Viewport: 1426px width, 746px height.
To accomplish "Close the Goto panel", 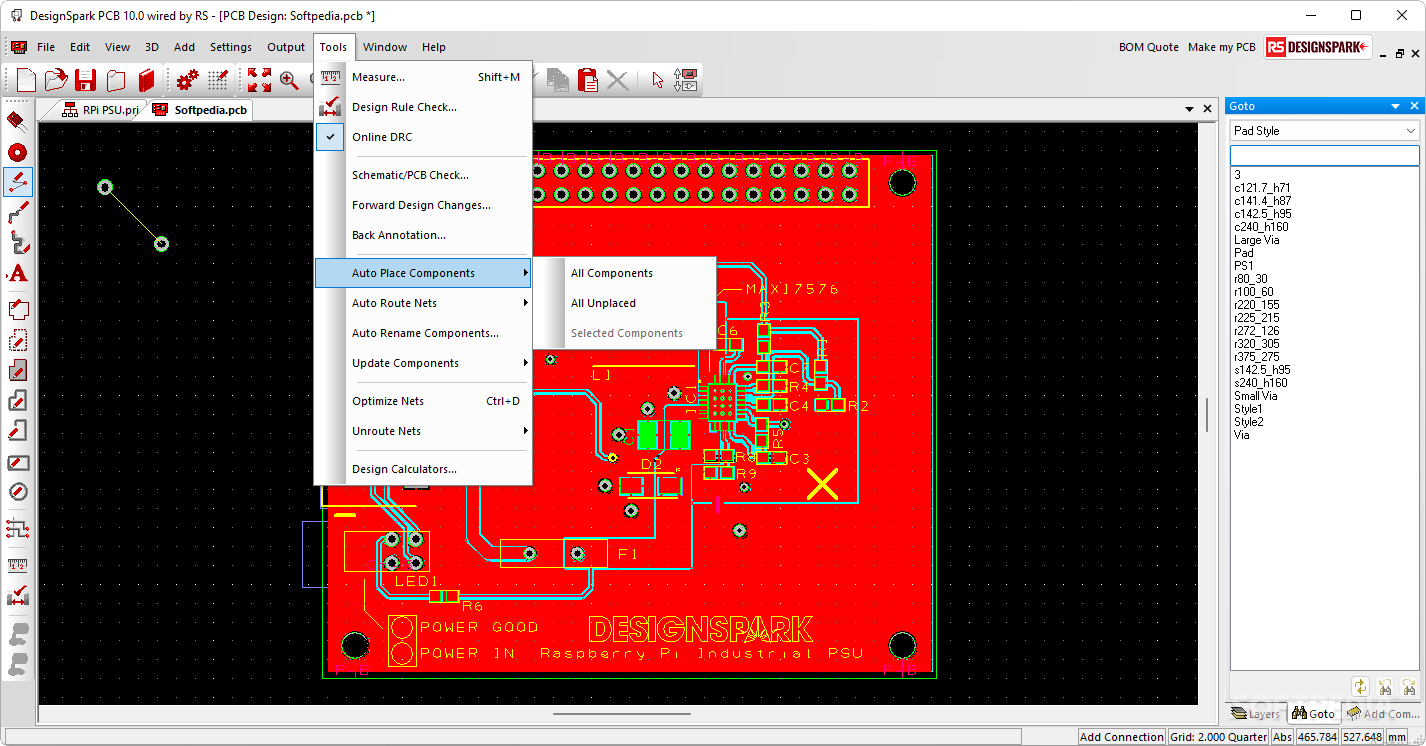I will (x=1415, y=106).
